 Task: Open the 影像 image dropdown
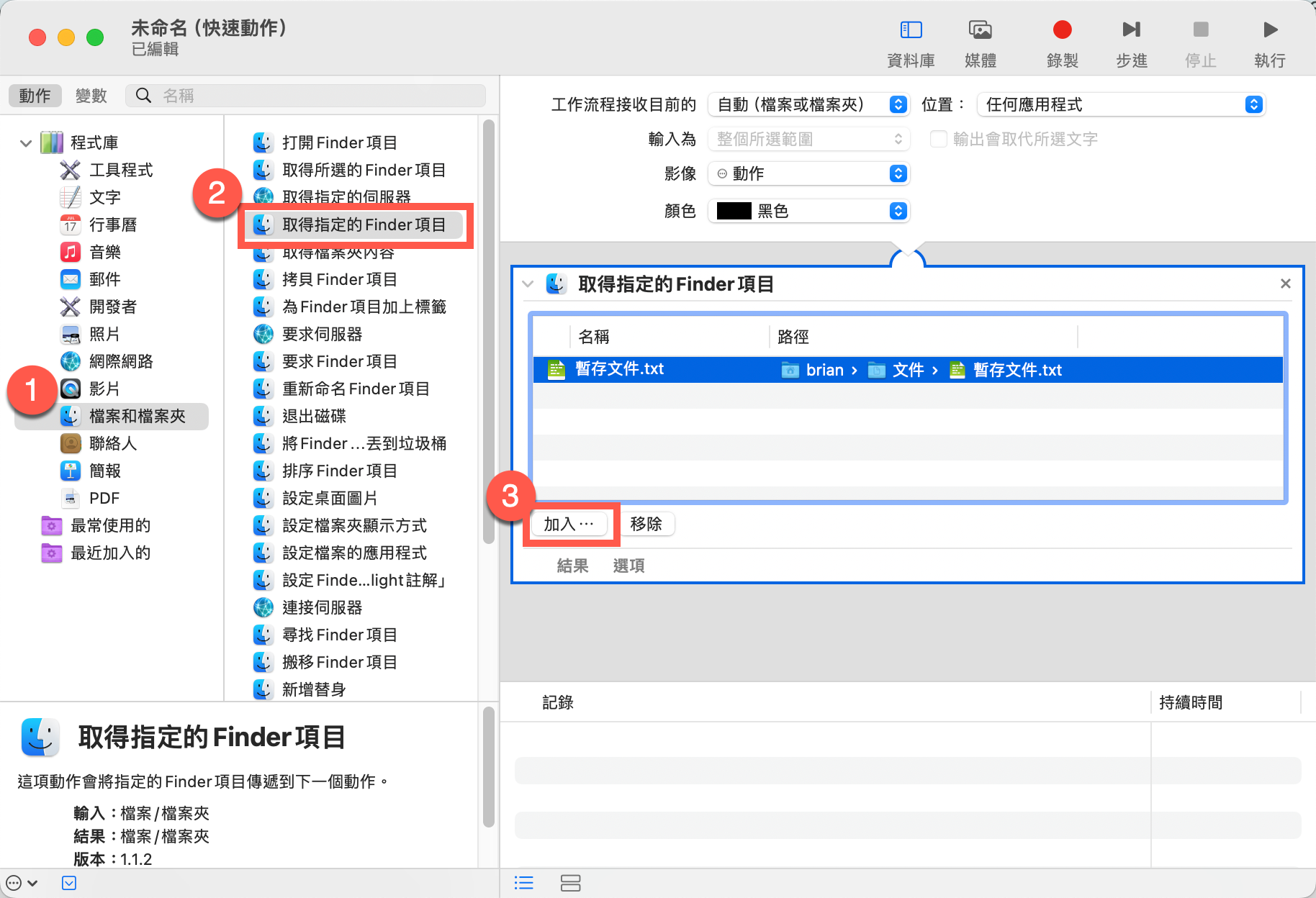tap(809, 174)
